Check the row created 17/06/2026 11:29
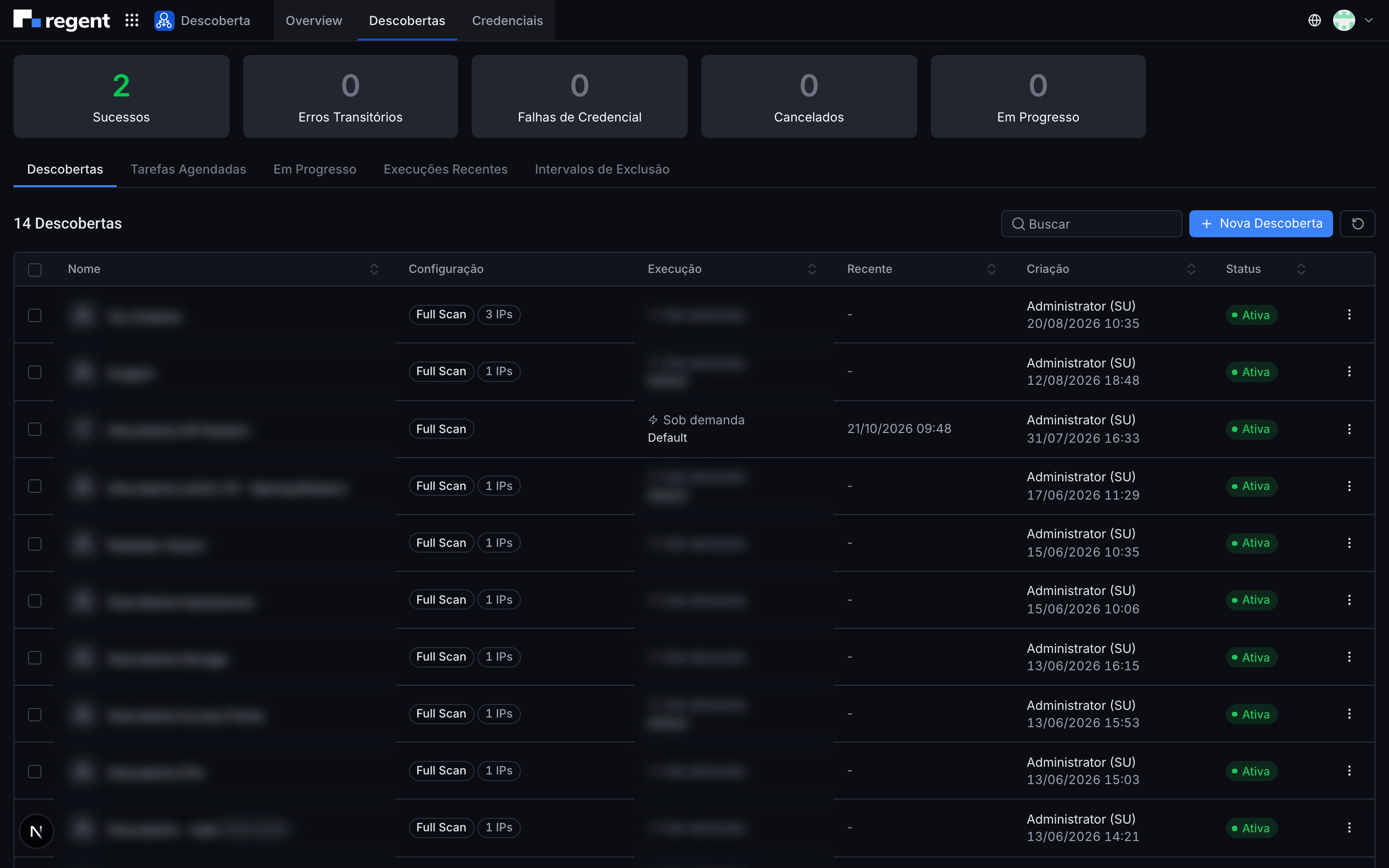Viewport: 1389px width, 868px height. pos(35,486)
